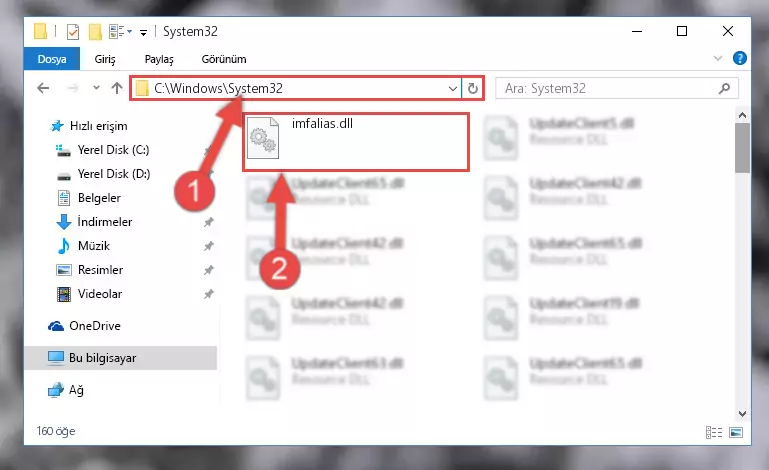Open the Help question mark icon

tap(740, 58)
